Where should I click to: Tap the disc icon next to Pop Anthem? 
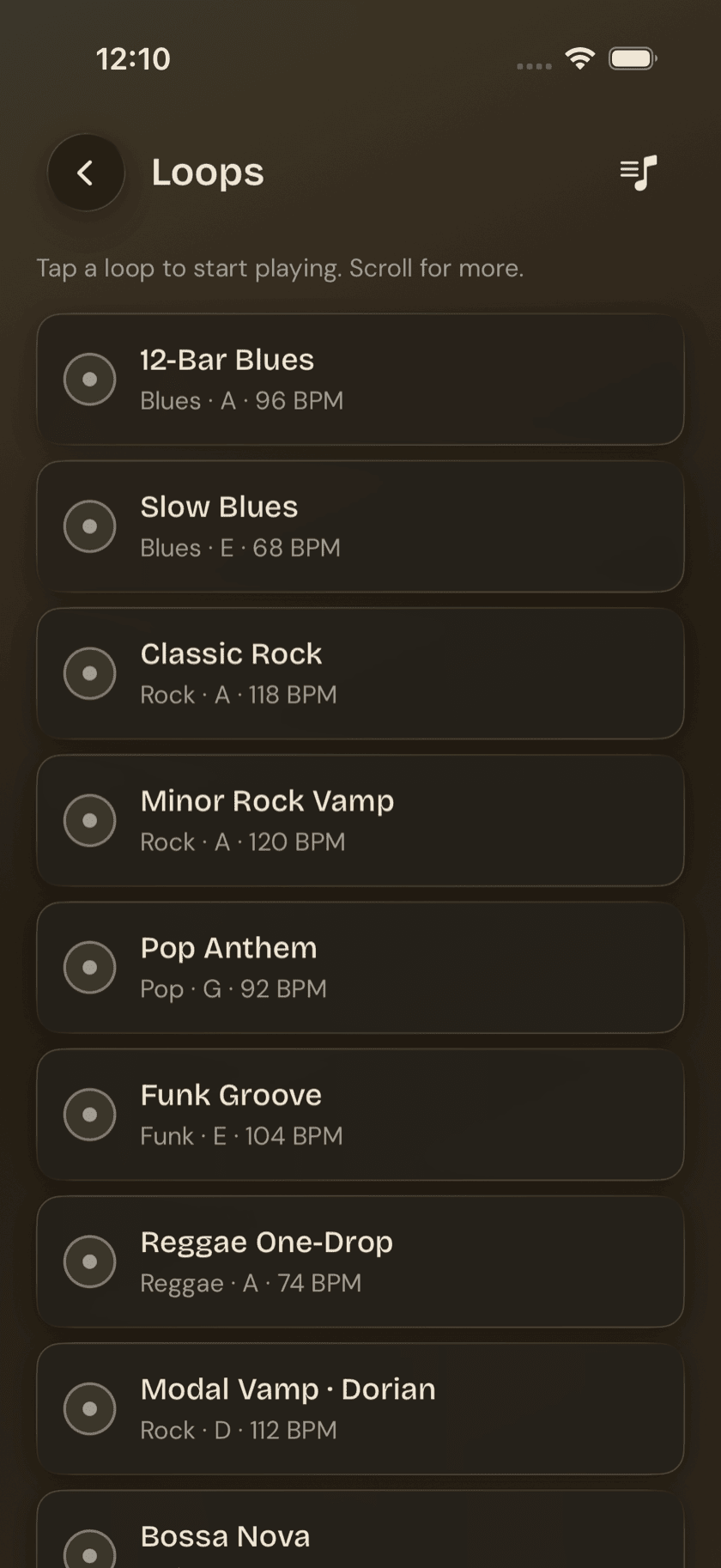pyautogui.click(x=90, y=968)
